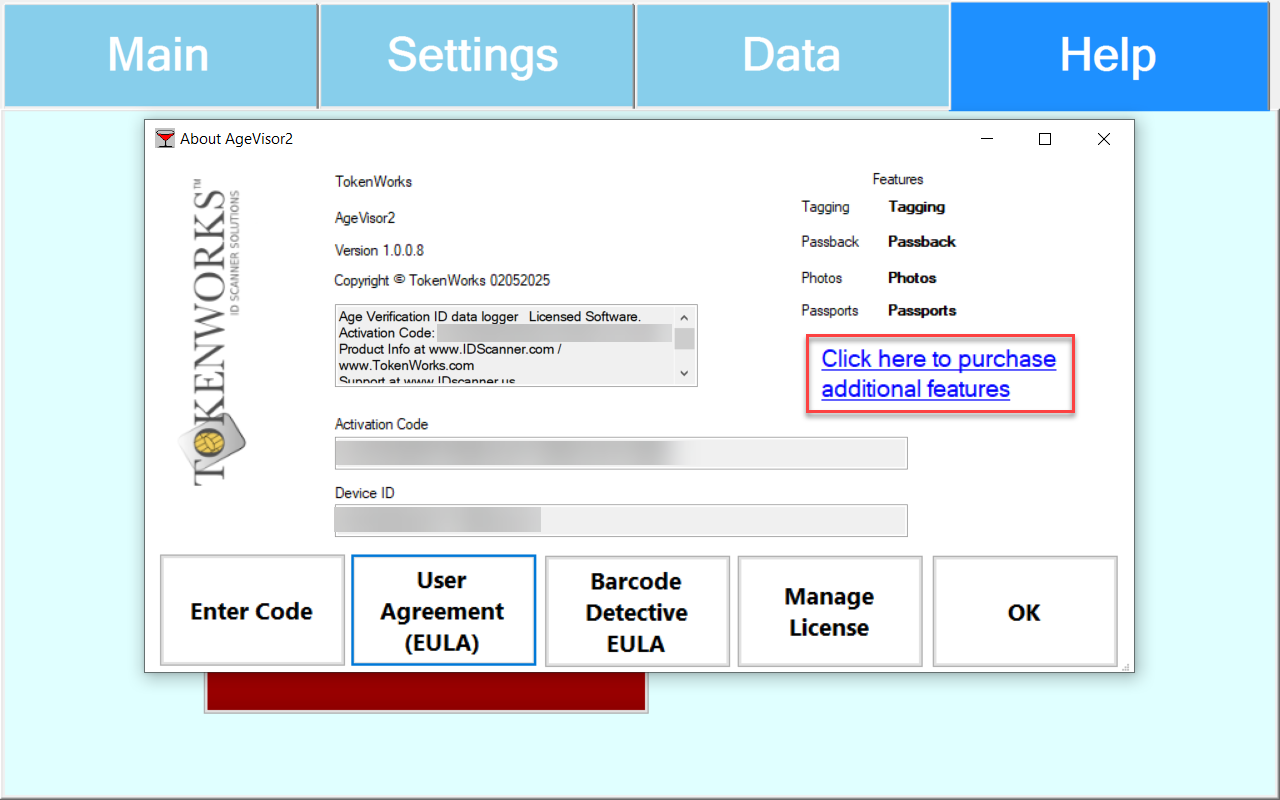The image size is (1280, 800).
Task: Click the Enter Code button
Action: (252, 611)
